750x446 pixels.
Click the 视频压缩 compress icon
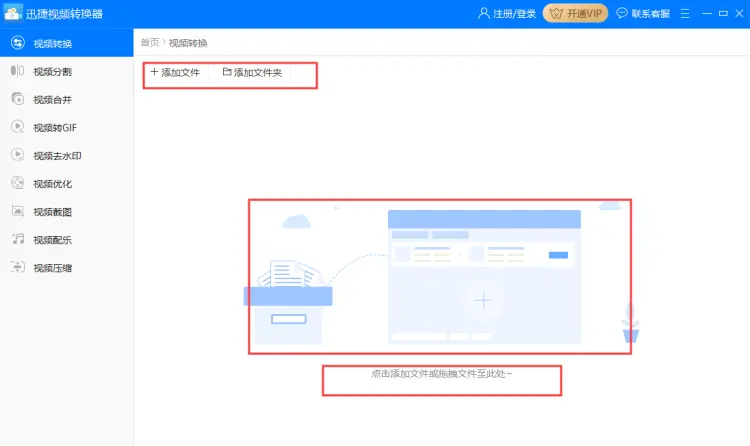point(18,267)
